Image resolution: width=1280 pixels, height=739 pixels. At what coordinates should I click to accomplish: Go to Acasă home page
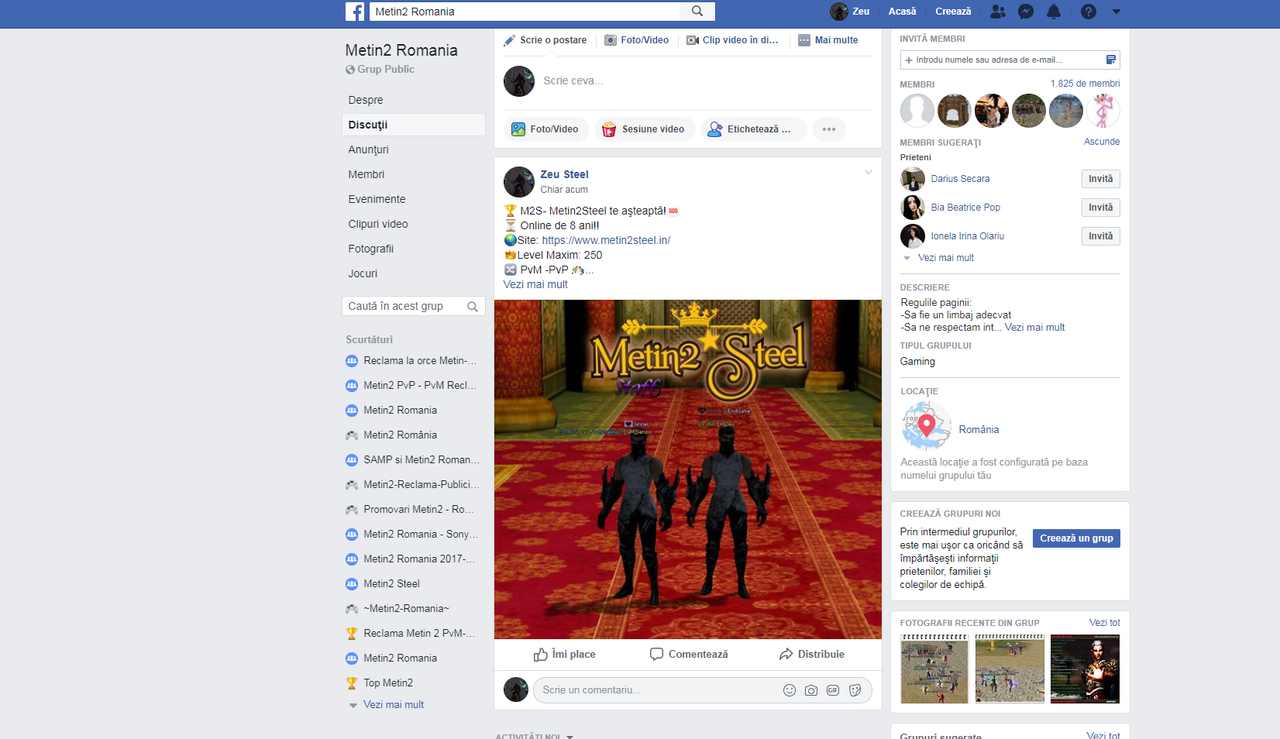click(x=902, y=12)
